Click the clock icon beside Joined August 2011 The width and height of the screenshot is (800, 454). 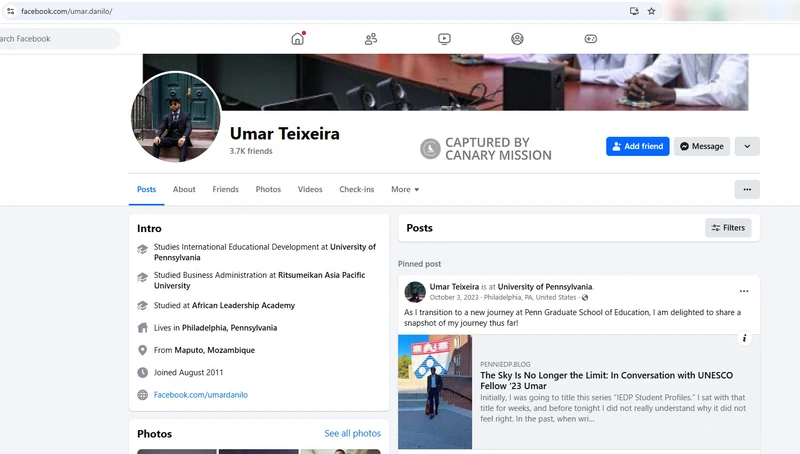pos(142,372)
